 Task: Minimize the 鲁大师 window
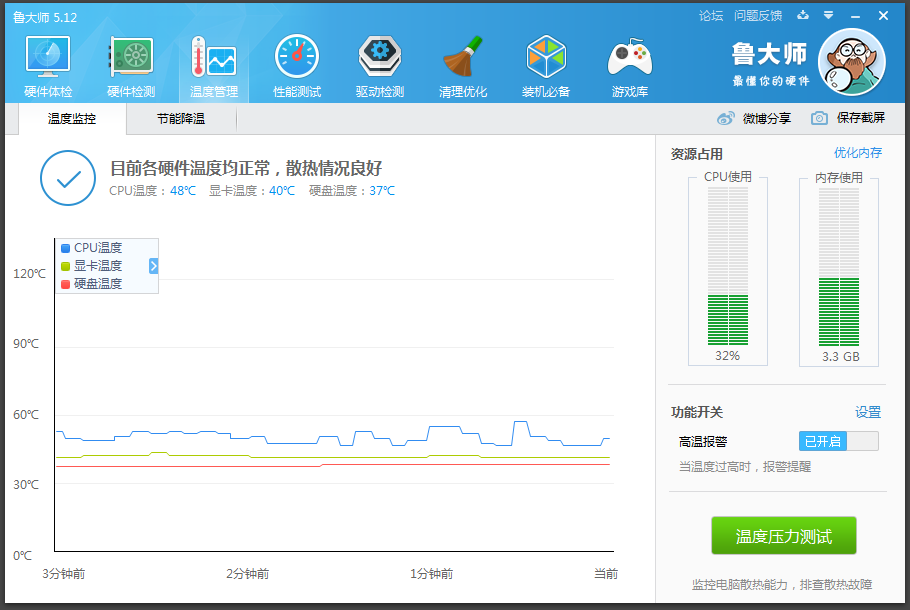pyautogui.click(x=855, y=16)
